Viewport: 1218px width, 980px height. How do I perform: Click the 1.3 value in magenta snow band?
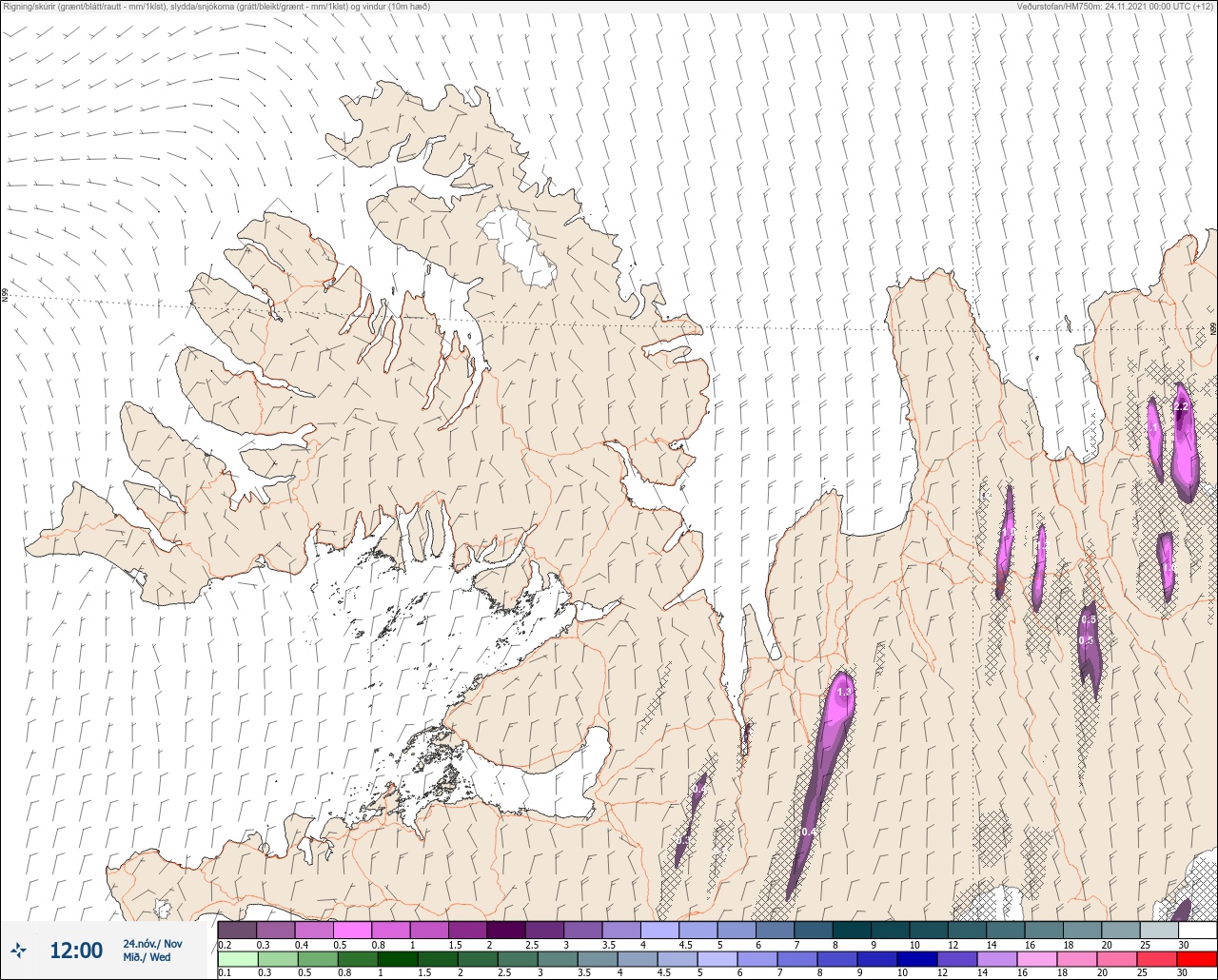click(842, 692)
